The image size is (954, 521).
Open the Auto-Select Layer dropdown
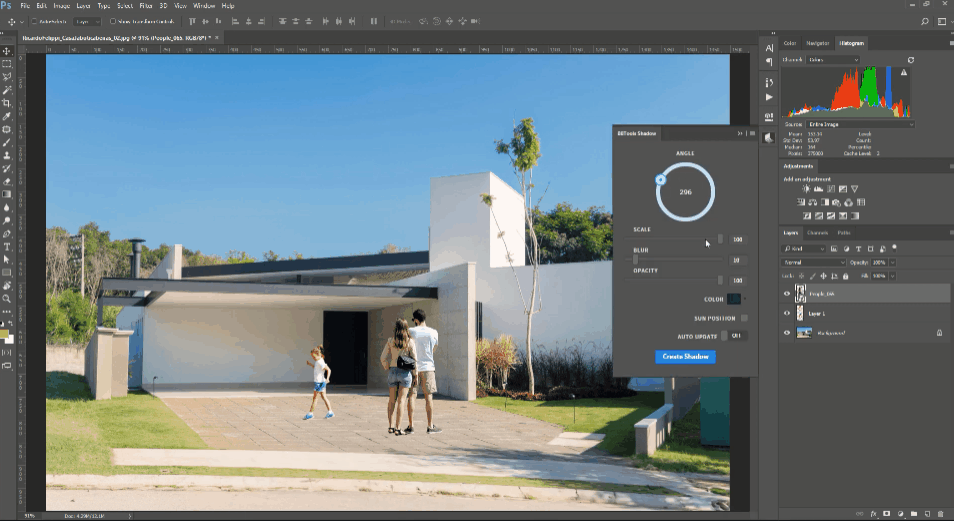click(88, 21)
